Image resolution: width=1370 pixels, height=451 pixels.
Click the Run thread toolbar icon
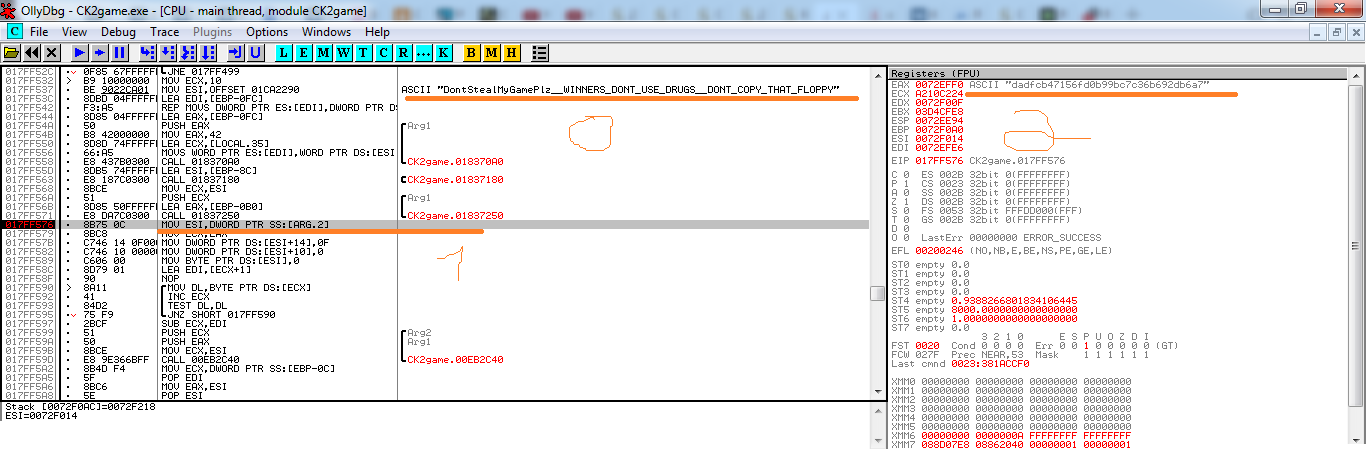point(101,52)
